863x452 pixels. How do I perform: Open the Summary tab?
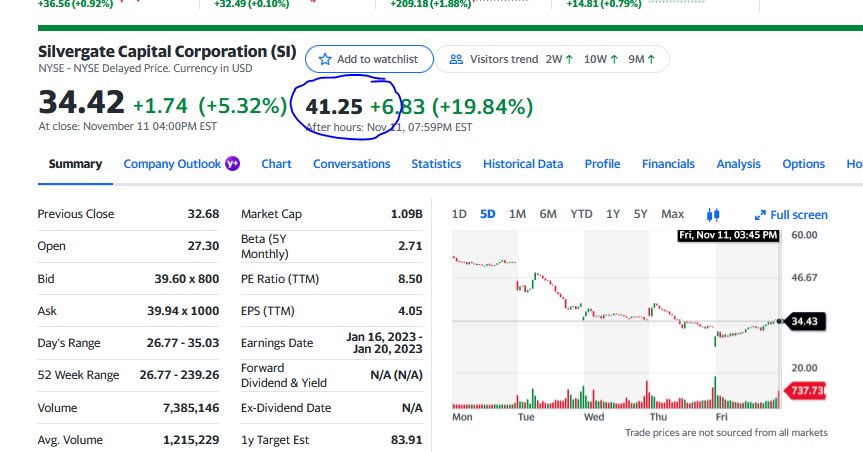[x=75, y=164]
